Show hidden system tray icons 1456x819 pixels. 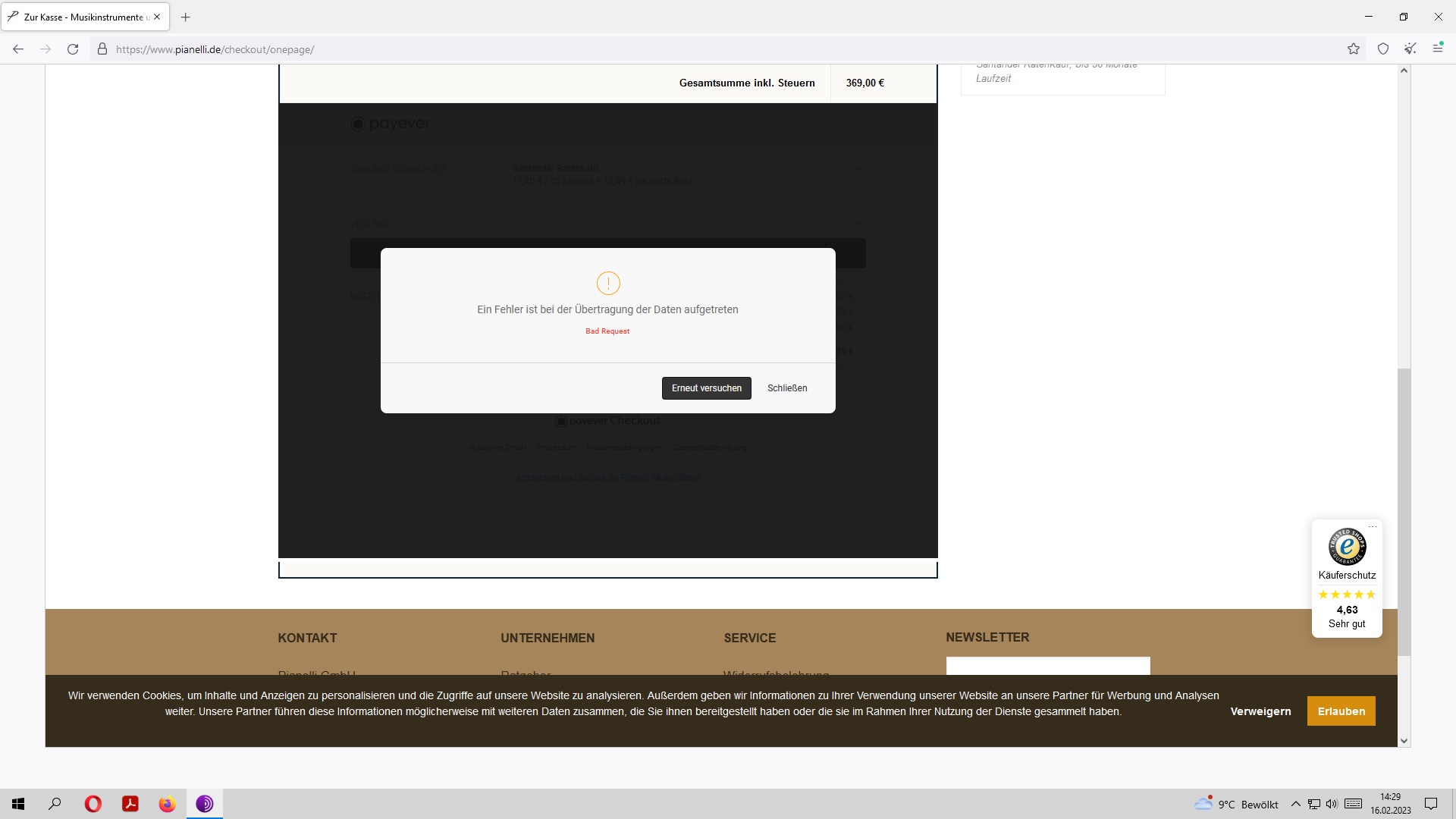point(1295,804)
